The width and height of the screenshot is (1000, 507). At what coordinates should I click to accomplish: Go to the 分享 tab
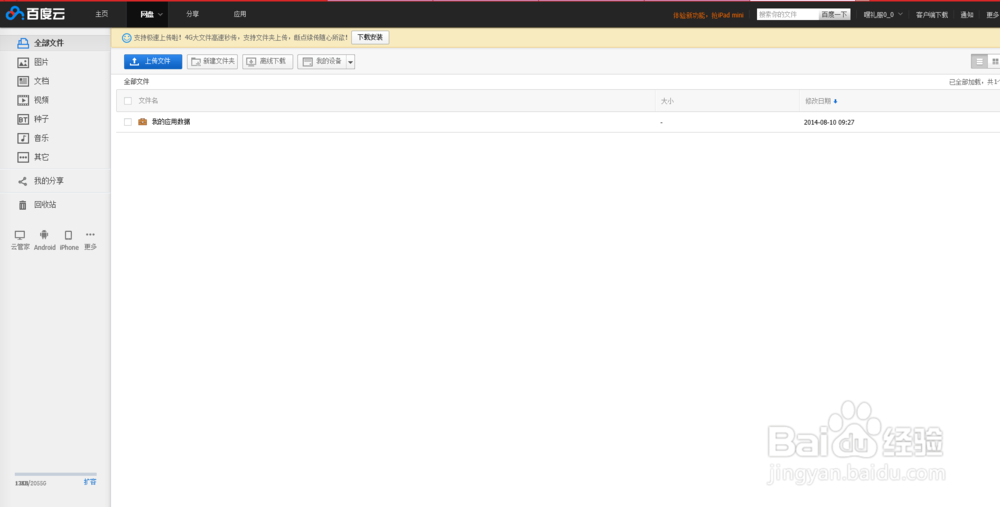(x=192, y=14)
